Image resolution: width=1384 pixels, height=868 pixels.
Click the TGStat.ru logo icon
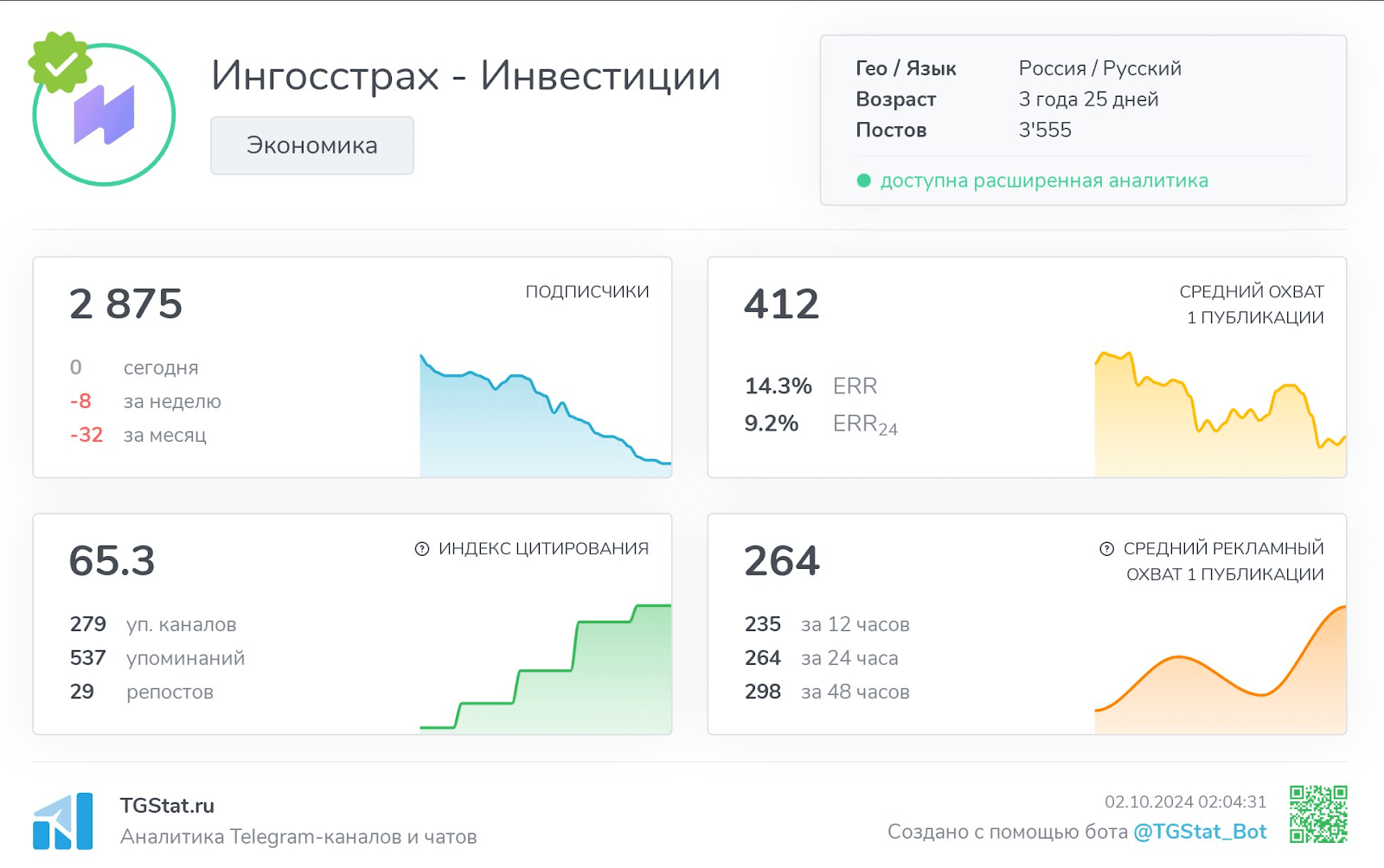[63, 821]
